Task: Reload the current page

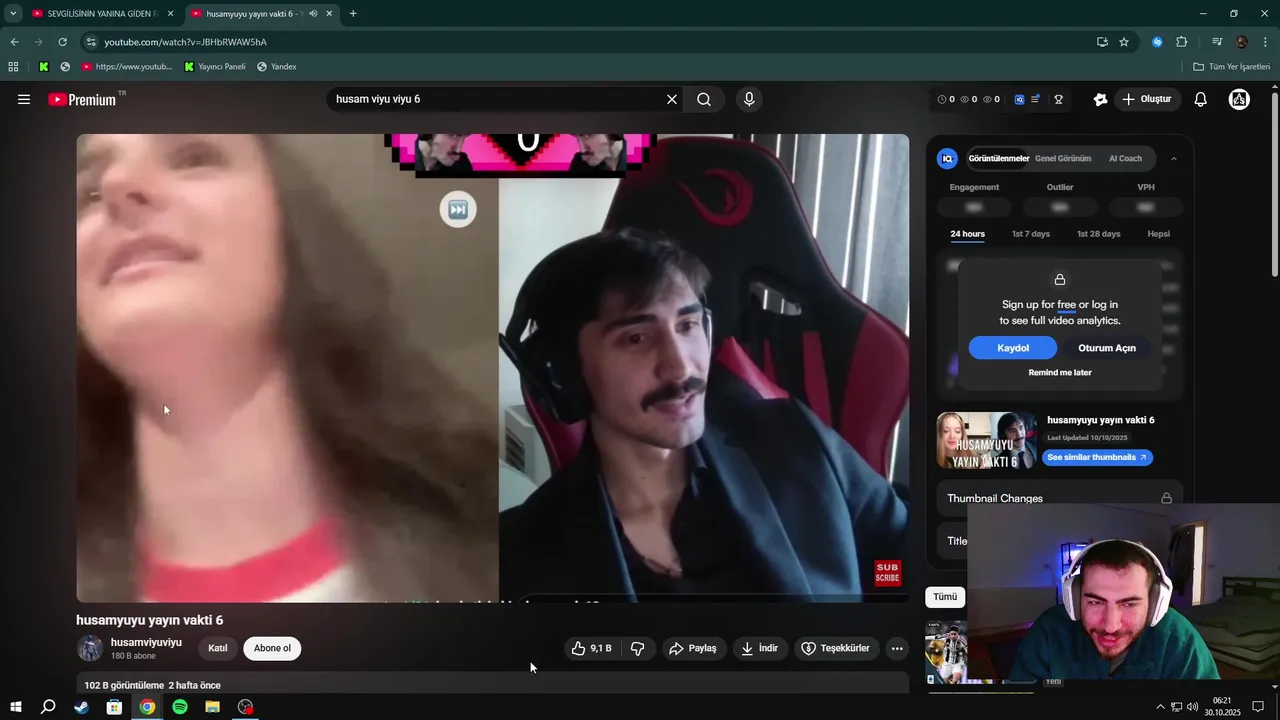Action: pos(62,42)
